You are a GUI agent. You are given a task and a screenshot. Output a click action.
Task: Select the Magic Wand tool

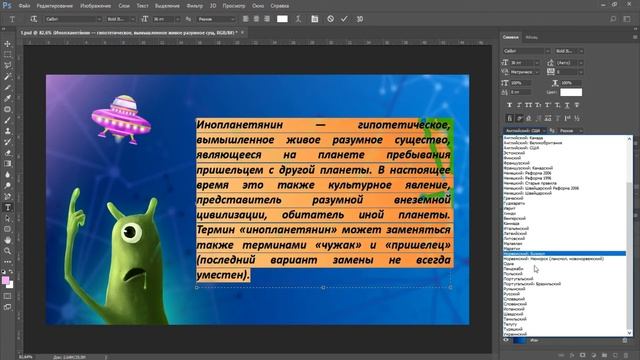pos(7,76)
